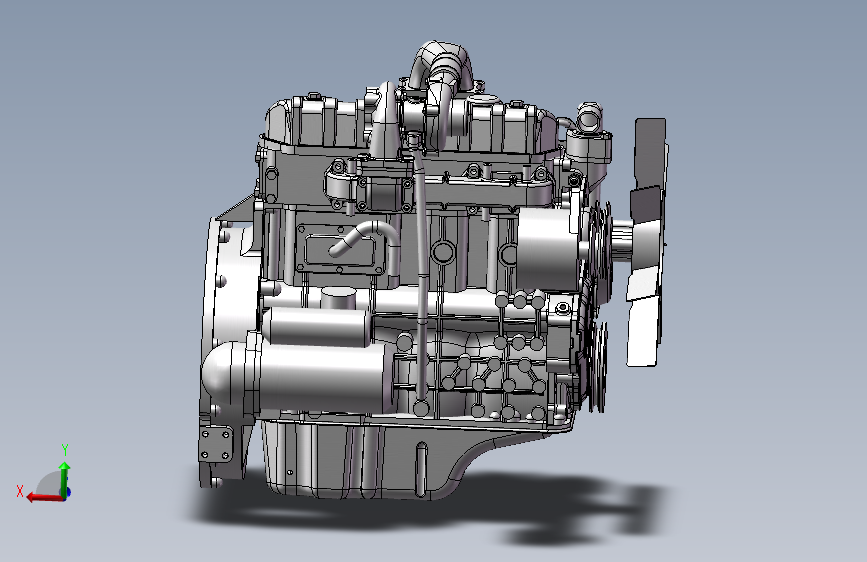This screenshot has width=867, height=562.
Task: Select the cooling fan on the engine model
Action: [646, 241]
